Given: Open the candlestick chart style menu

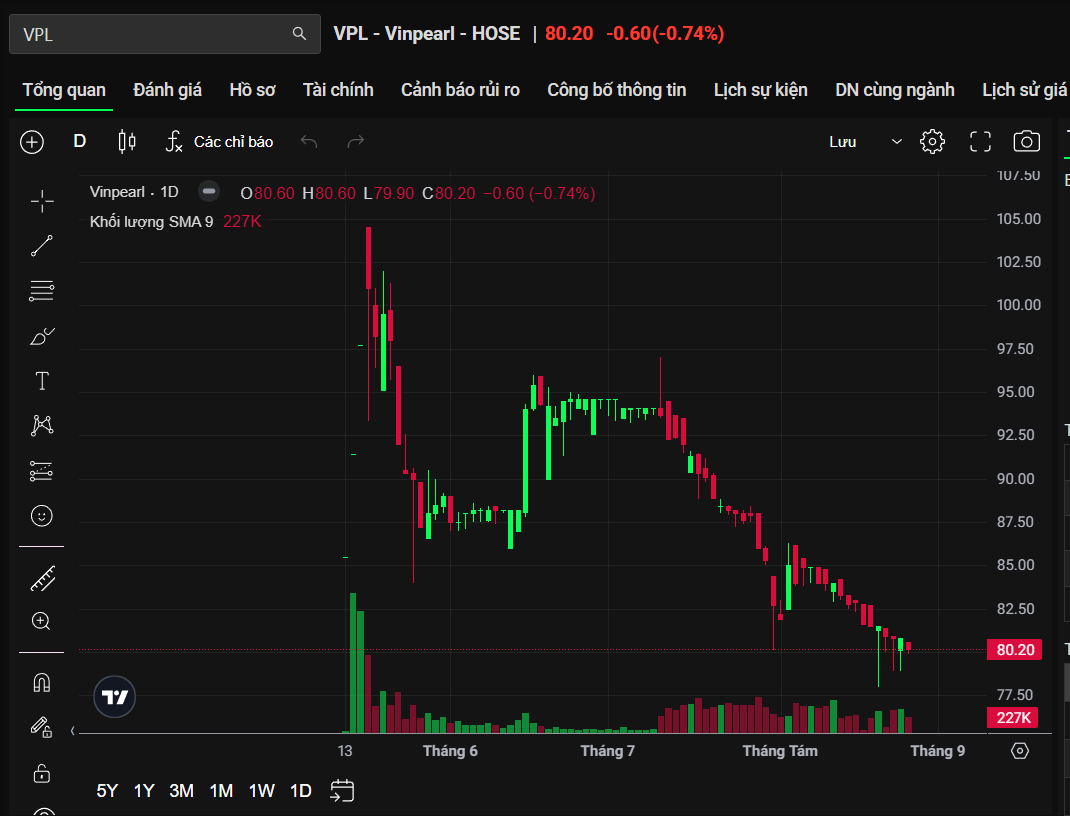Looking at the screenshot, I should click(x=127, y=141).
